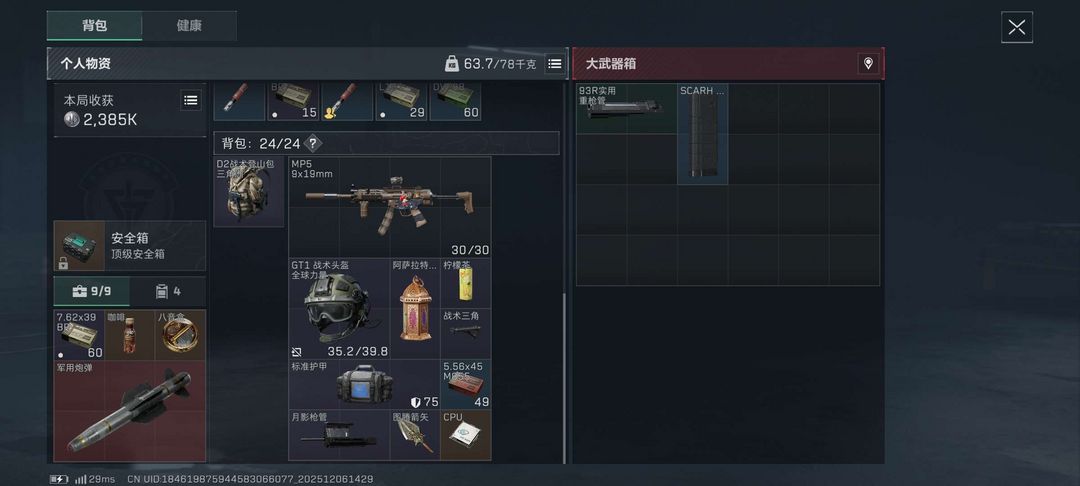
Task: Switch to the slot tab showing 4
Action: (167, 291)
